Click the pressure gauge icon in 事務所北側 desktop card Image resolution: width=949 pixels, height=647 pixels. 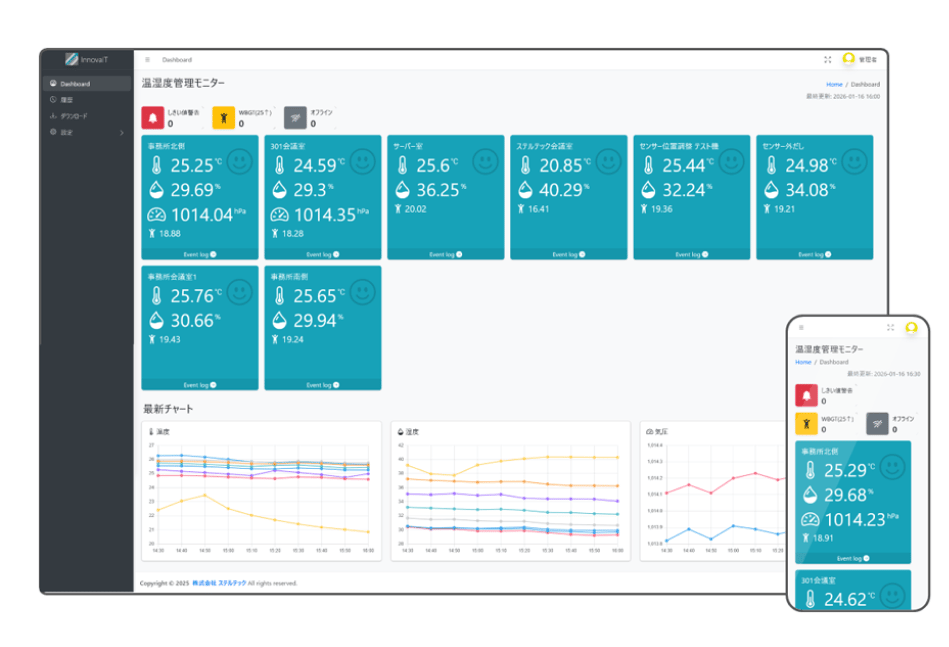[x=156, y=215]
